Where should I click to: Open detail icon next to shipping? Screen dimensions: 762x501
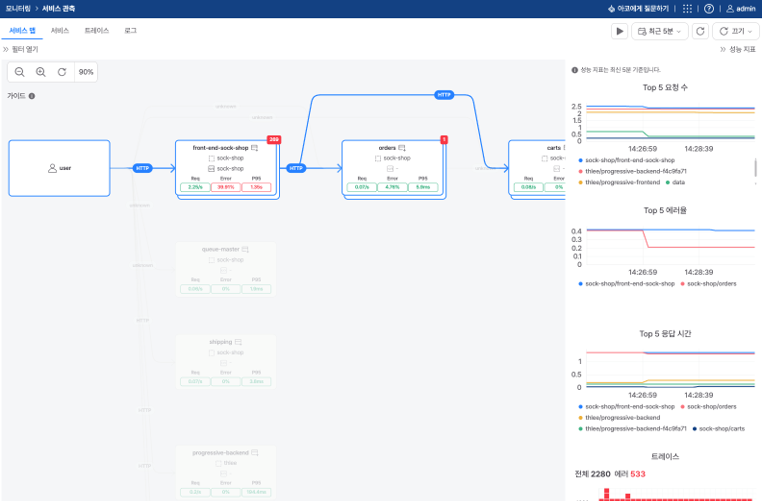238,342
